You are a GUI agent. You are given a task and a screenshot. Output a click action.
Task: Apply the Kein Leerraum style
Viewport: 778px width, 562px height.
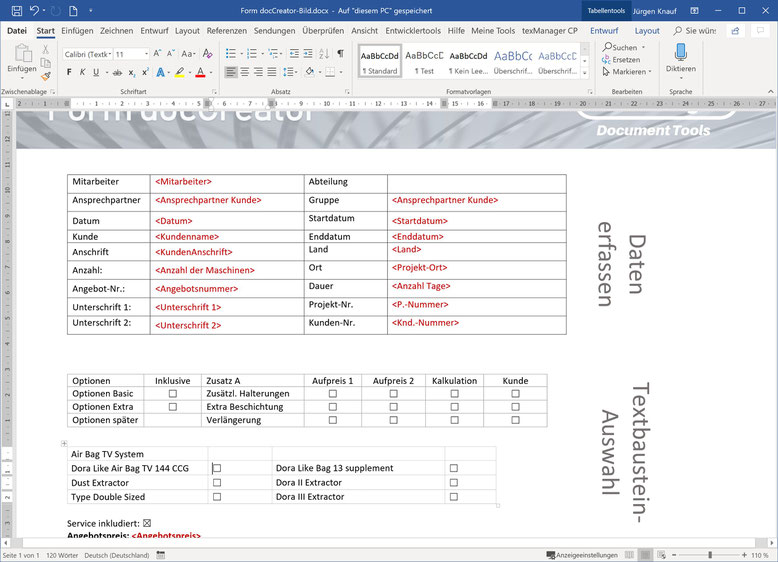pos(468,62)
